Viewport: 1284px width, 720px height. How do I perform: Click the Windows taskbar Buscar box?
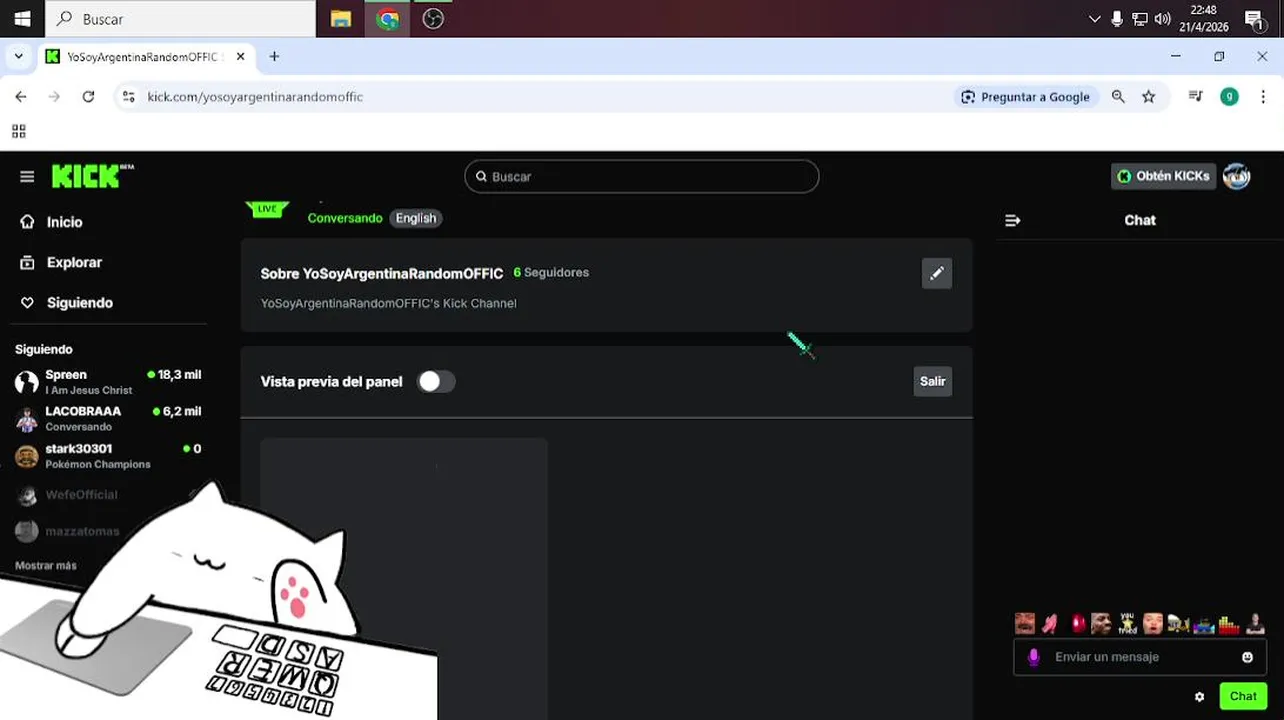(181, 19)
